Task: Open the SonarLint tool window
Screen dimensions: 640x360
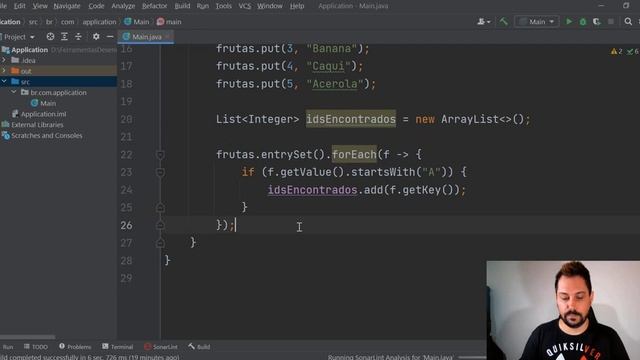Action: [x=161, y=347]
